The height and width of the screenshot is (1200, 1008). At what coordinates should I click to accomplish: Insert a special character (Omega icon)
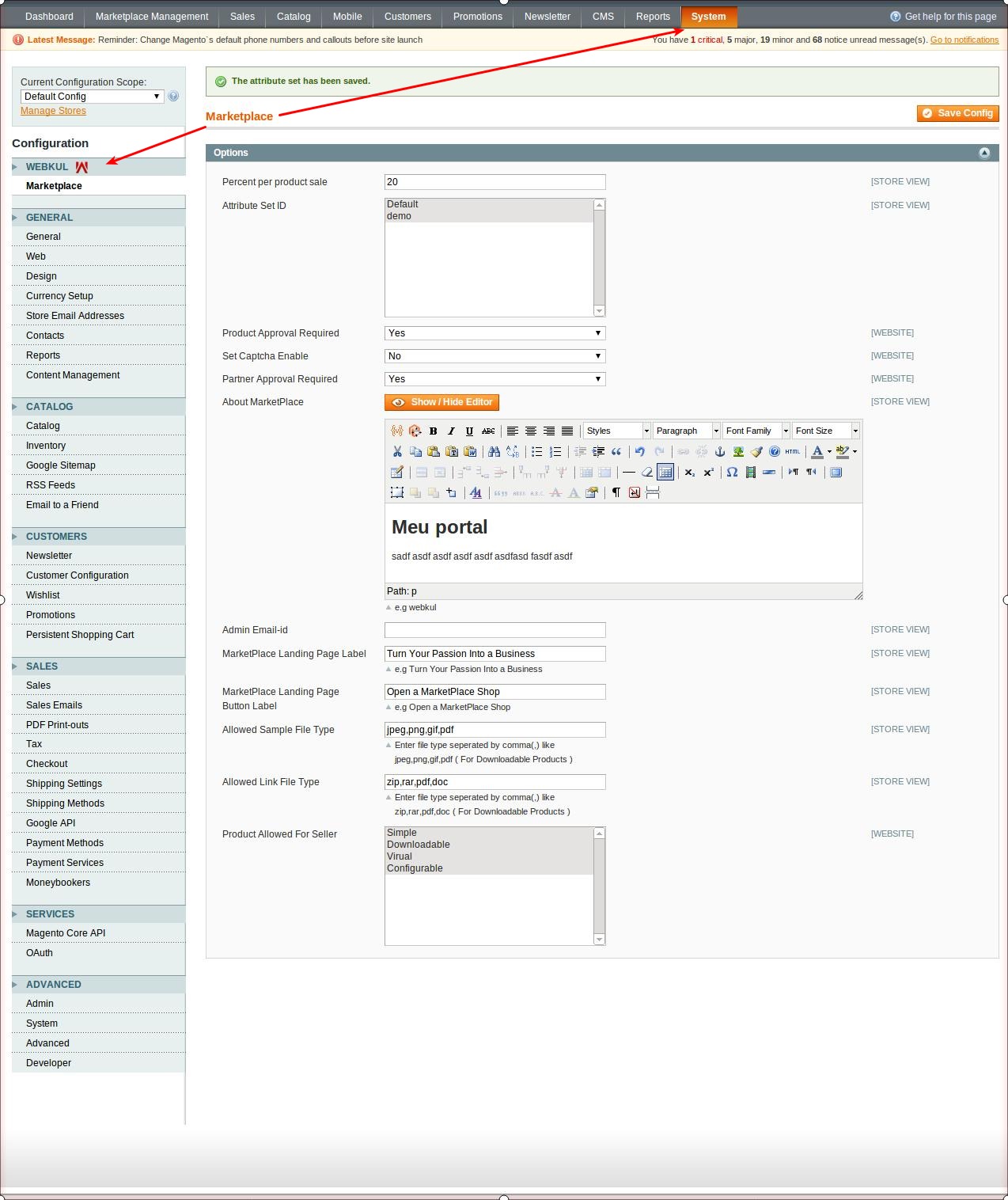point(732,472)
